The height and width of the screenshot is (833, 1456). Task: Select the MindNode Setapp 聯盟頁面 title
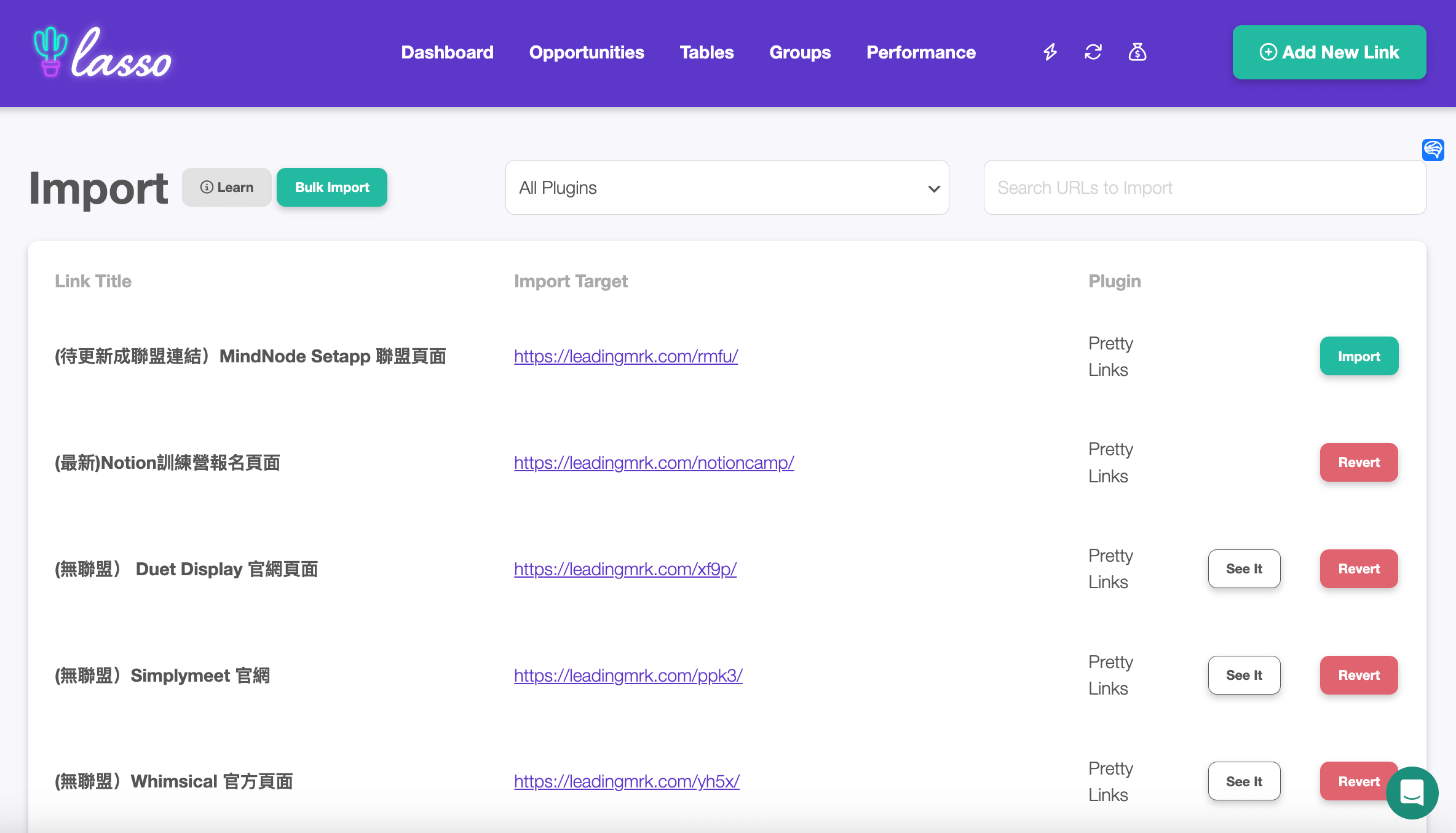pos(250,356)
